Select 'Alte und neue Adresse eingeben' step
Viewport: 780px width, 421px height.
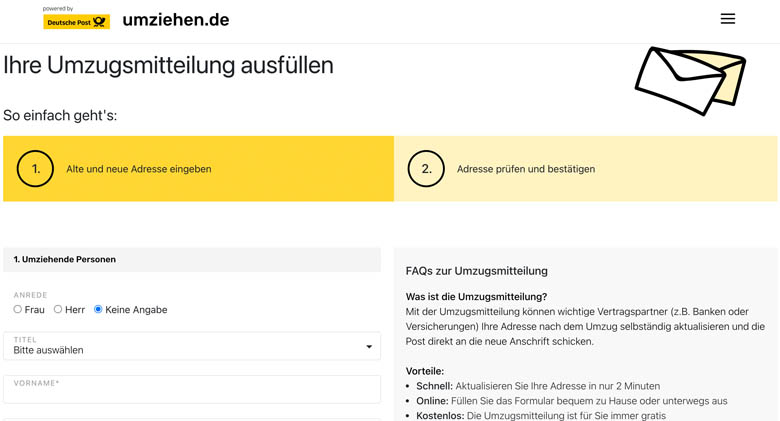(x=198, y=169)
